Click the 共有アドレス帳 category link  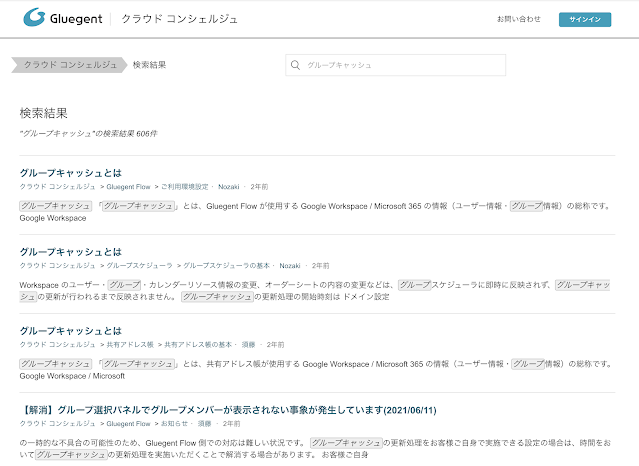128,345
